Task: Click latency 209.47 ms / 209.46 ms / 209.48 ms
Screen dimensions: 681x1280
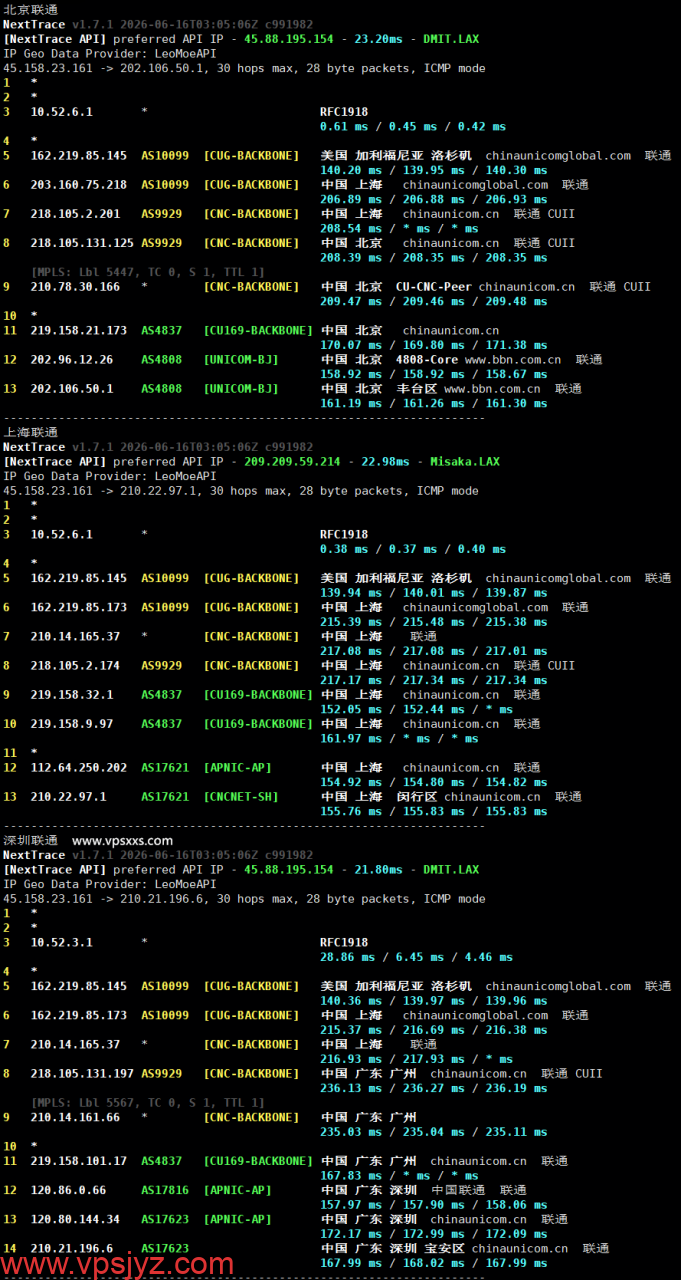Action: (x=433, y=301)
